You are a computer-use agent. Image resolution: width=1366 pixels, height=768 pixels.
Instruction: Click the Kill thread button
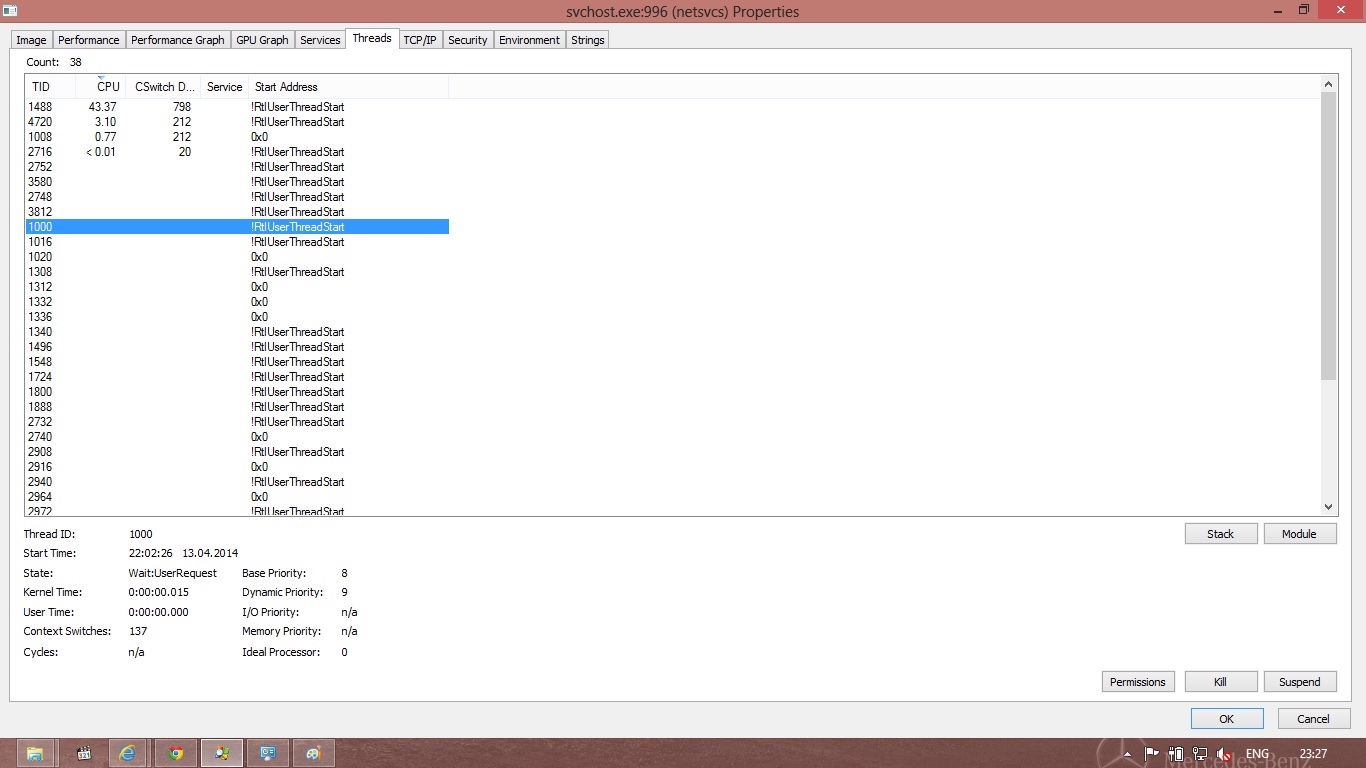click(x=1220, y=682)
